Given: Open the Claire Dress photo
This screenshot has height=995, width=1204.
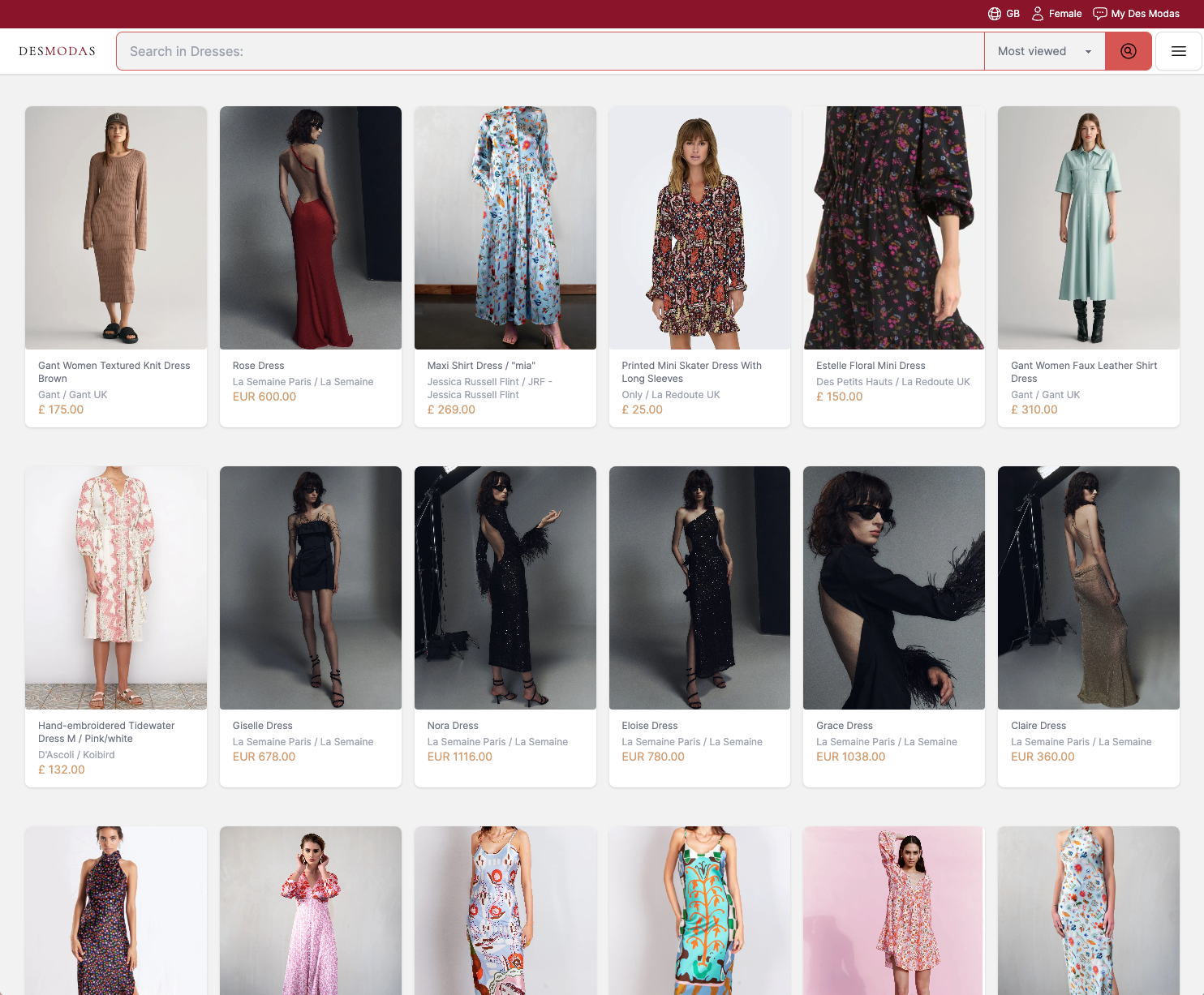Looking at the screenshot, I should click(x=1089, y=588).
